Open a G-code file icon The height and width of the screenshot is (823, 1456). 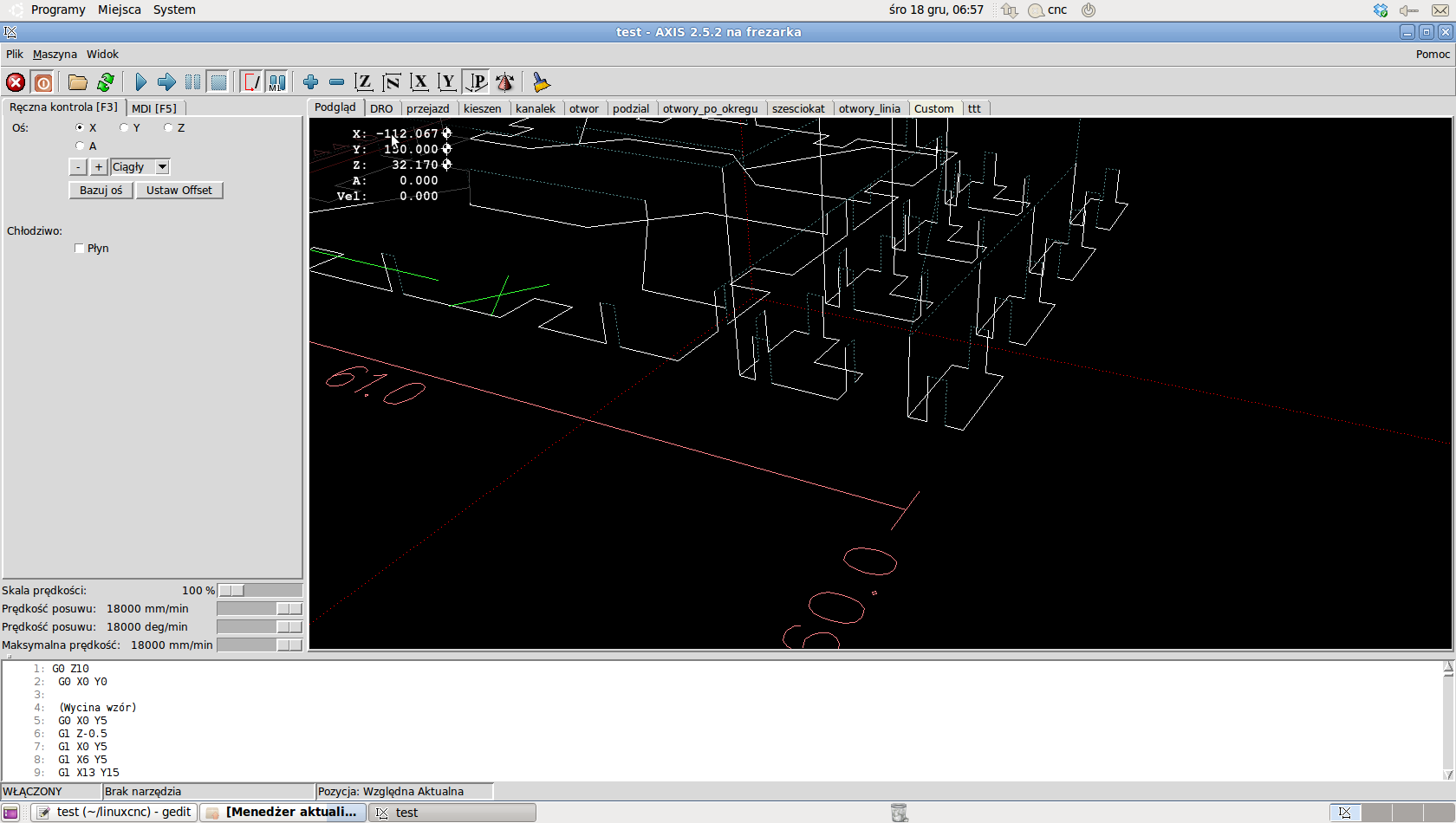pyautogui.click(x=78, y=82)
